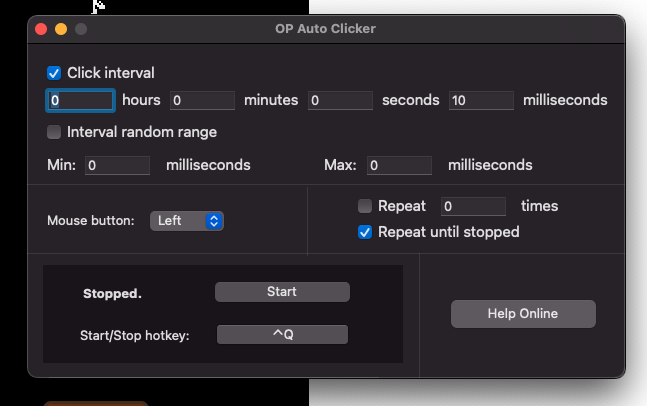647x406 pixels.
Task: Change the ^Q start/stop hotkey
Action: 282,334
